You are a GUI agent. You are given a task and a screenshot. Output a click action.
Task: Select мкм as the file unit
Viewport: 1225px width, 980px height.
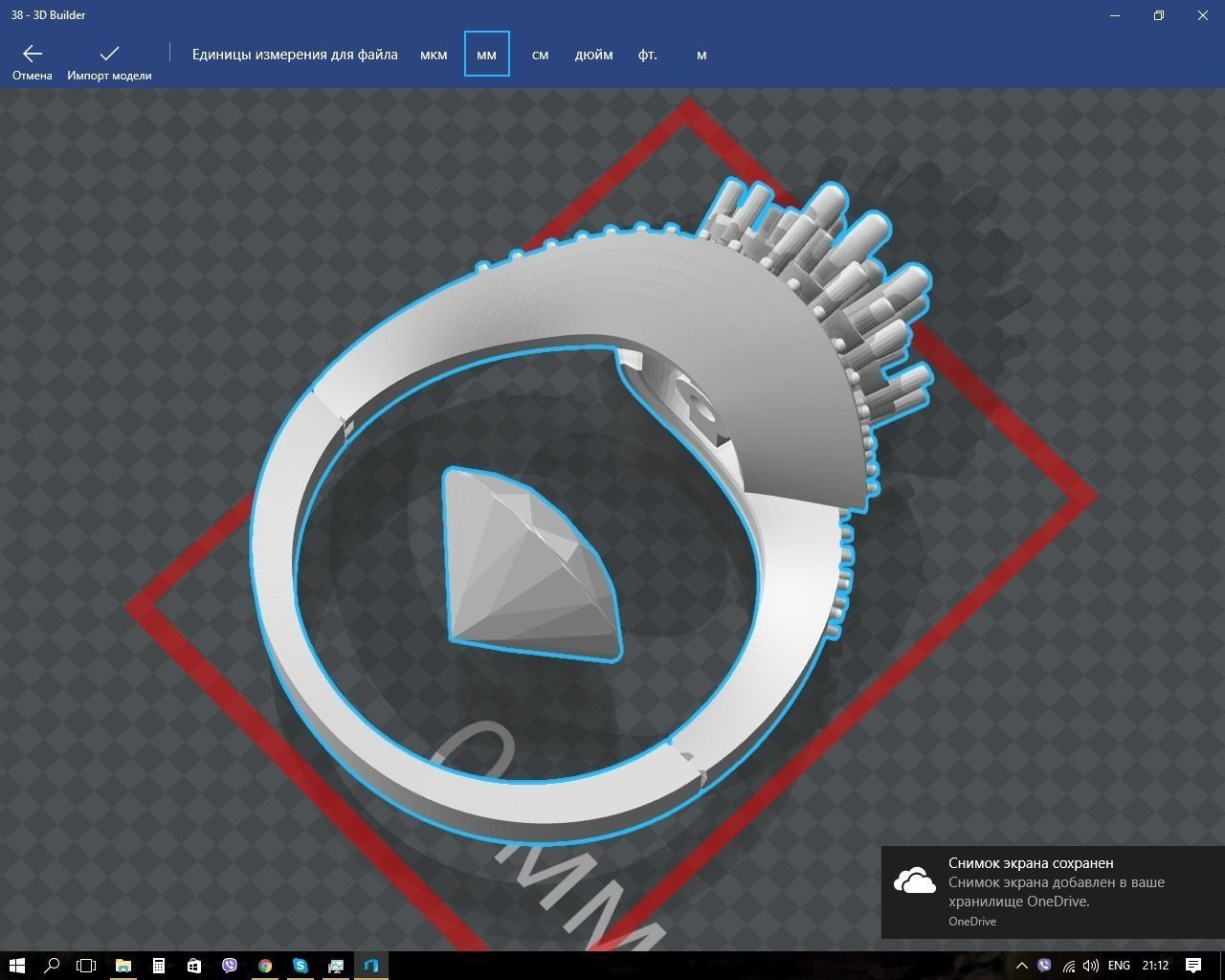pos(434,55)
